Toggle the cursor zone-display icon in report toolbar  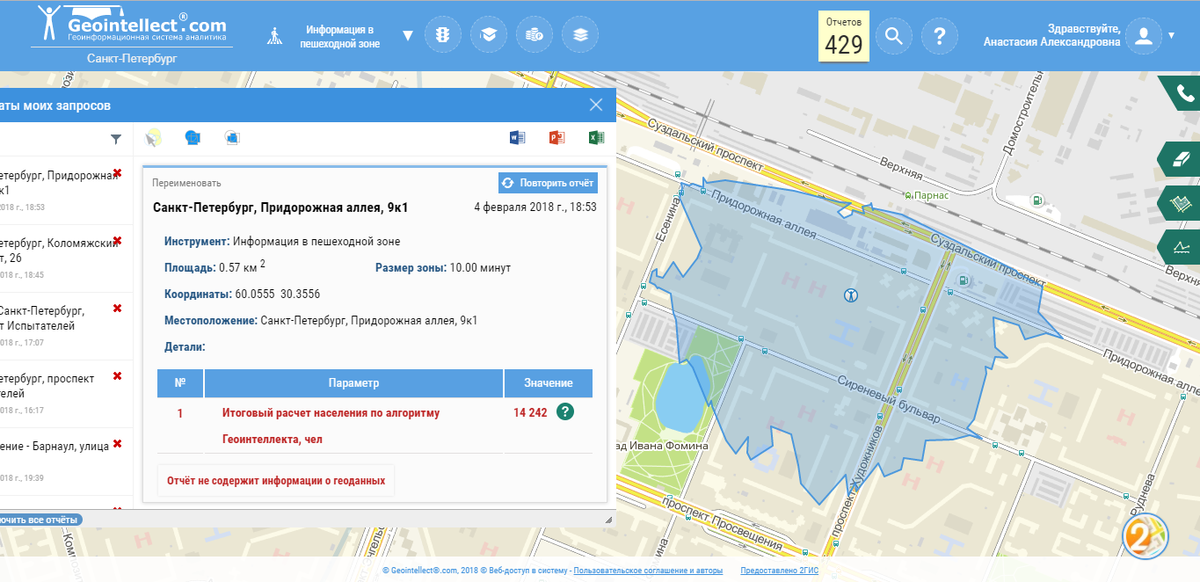[x=152, y=137]
